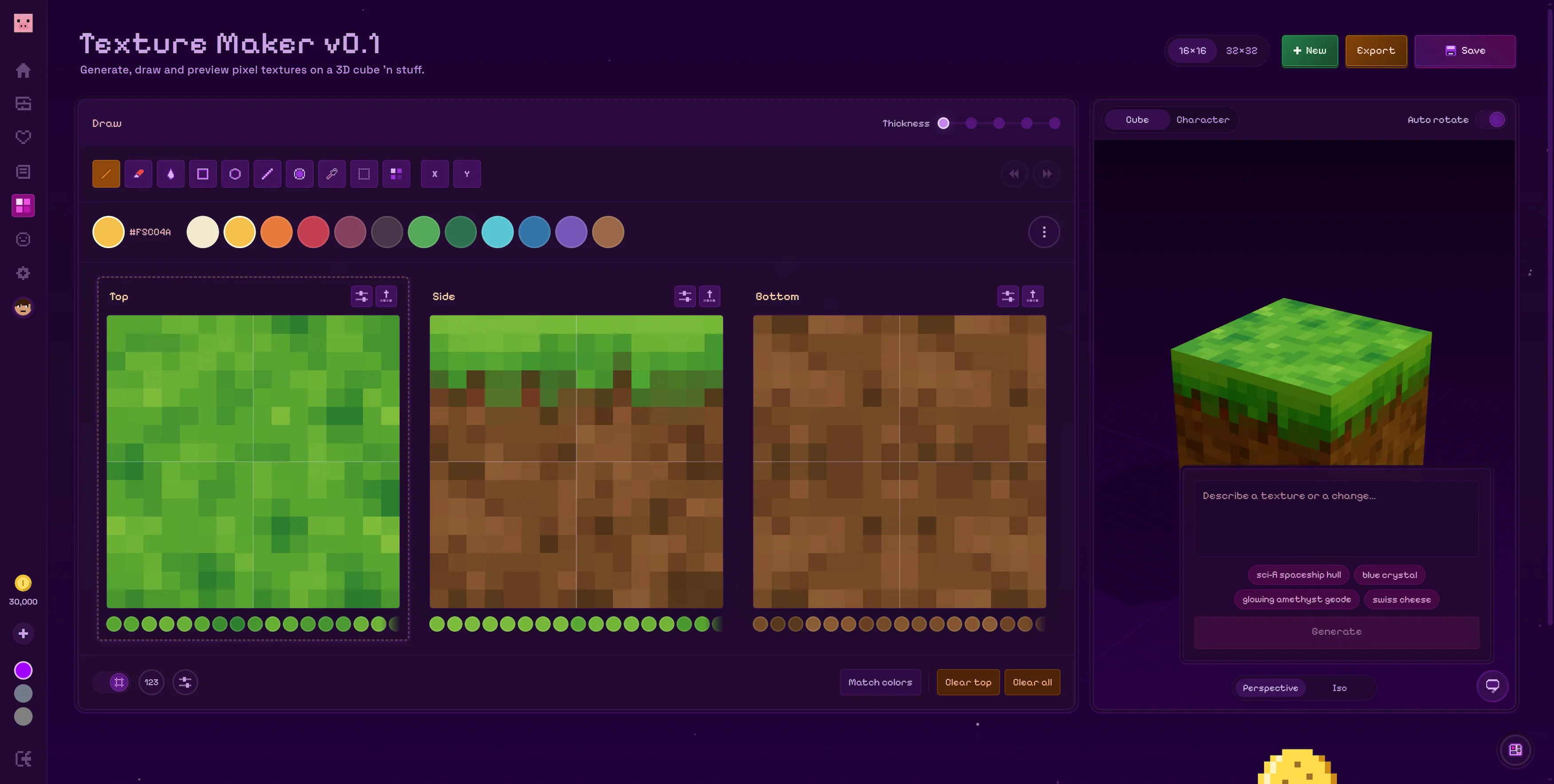
Task: Activate the eyedropper color picker tool
Action: click(x=332, y=174)
